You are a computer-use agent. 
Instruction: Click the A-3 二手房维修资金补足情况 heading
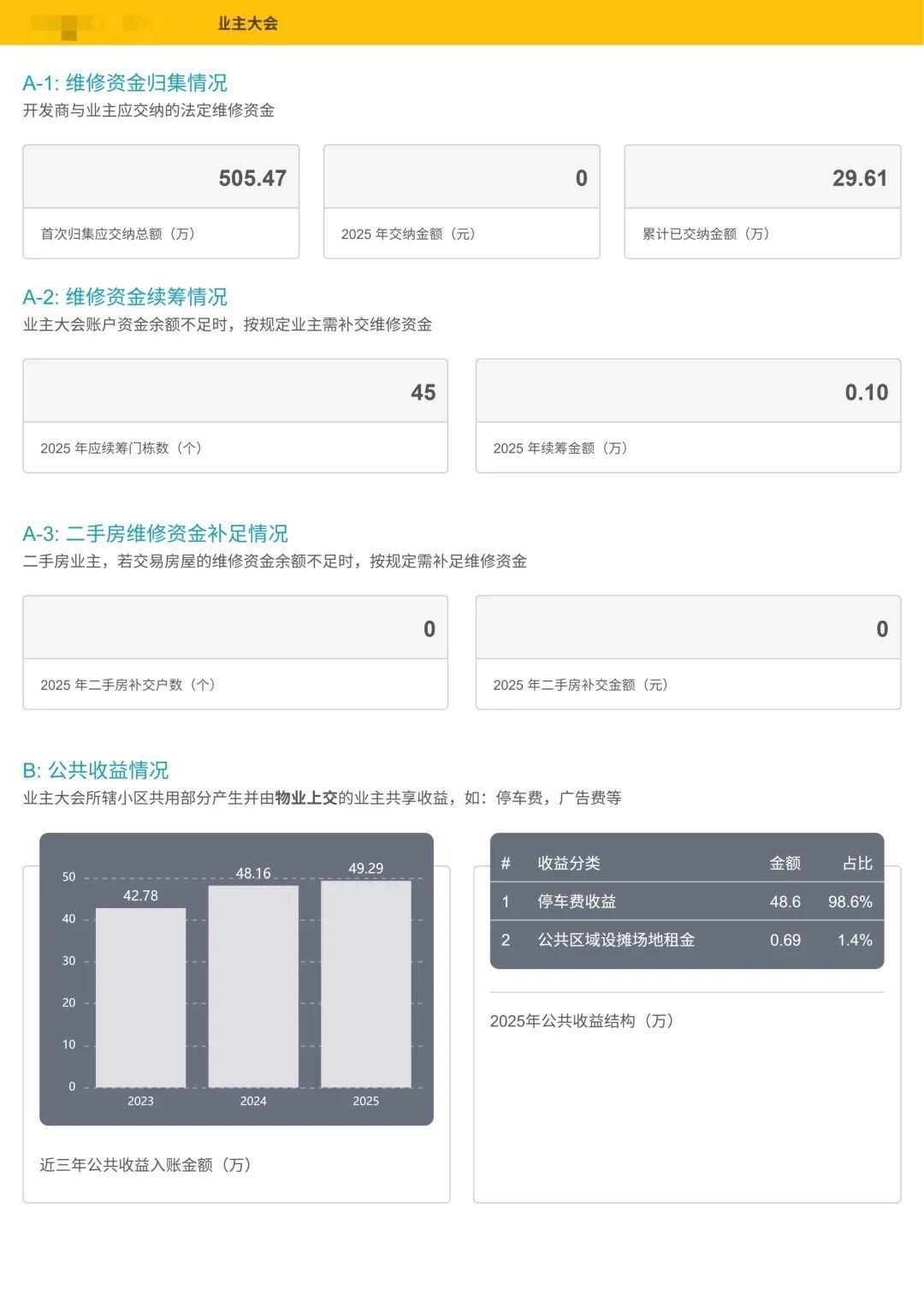coord(155,534)
